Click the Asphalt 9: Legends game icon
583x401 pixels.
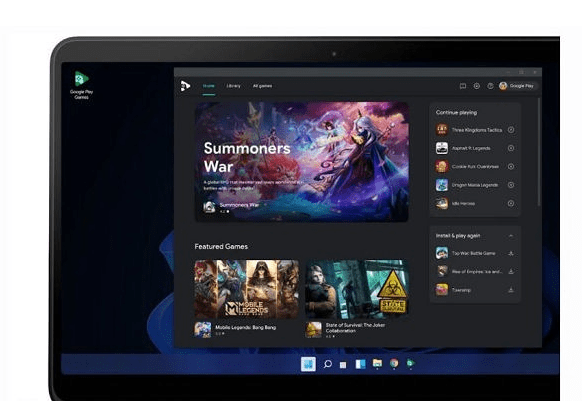click(x=442, y=148)
